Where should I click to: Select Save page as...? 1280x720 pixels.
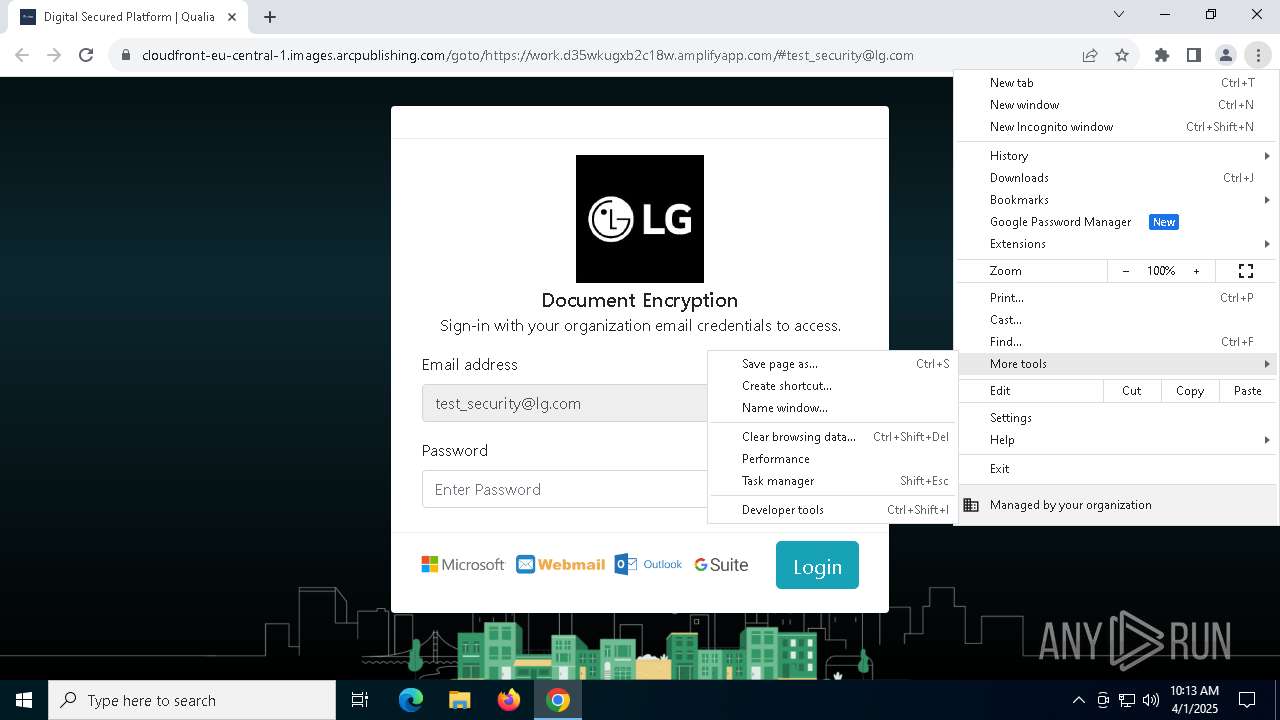pos(832,364)
